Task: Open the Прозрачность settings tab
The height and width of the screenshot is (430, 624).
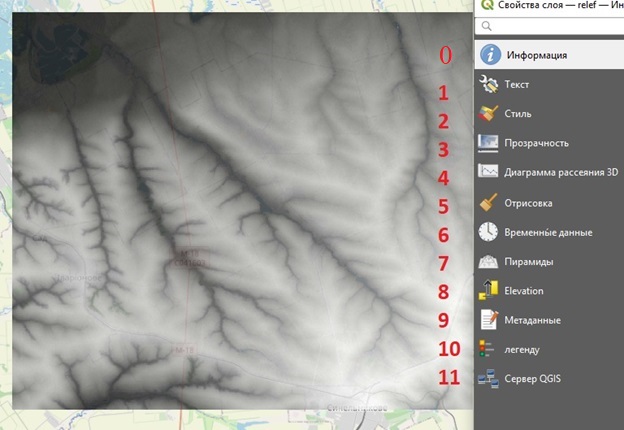Action: (549, 143)
